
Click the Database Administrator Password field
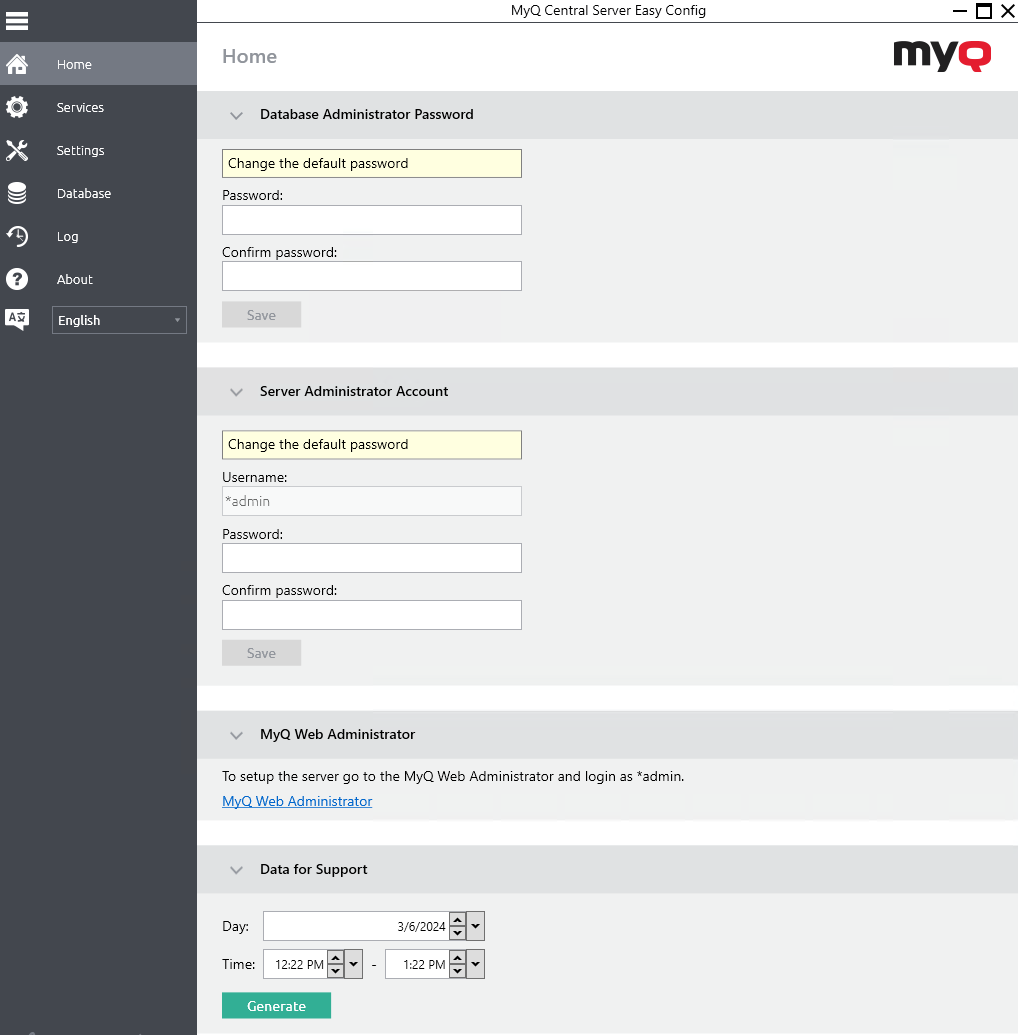pyautogui.click(x=371, y=220)
